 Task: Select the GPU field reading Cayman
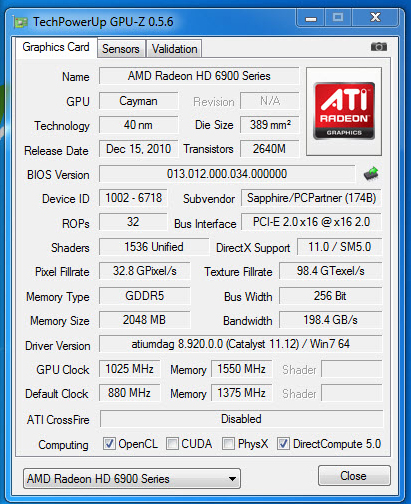point(138,101)
